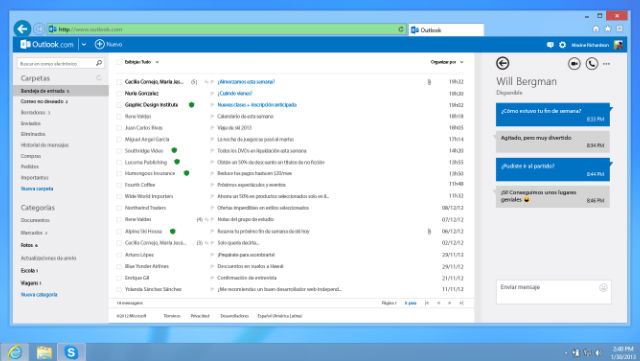The height and width of the screenshot is (361, 640).
Task: Open the Maxine Richardson account menu
Action: click(590, 45)
